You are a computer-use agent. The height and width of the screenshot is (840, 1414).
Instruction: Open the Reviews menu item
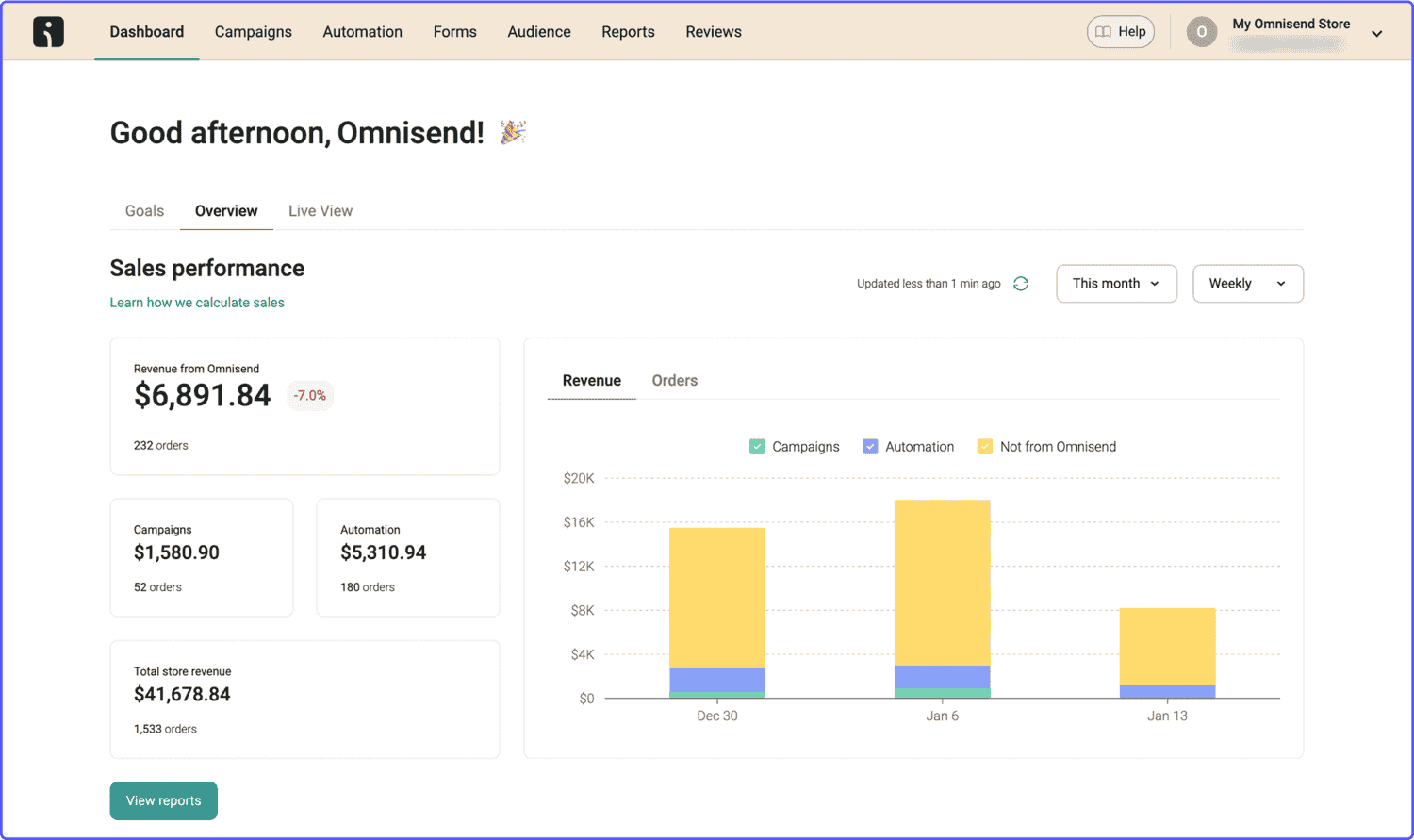click(x=714, y=32)
